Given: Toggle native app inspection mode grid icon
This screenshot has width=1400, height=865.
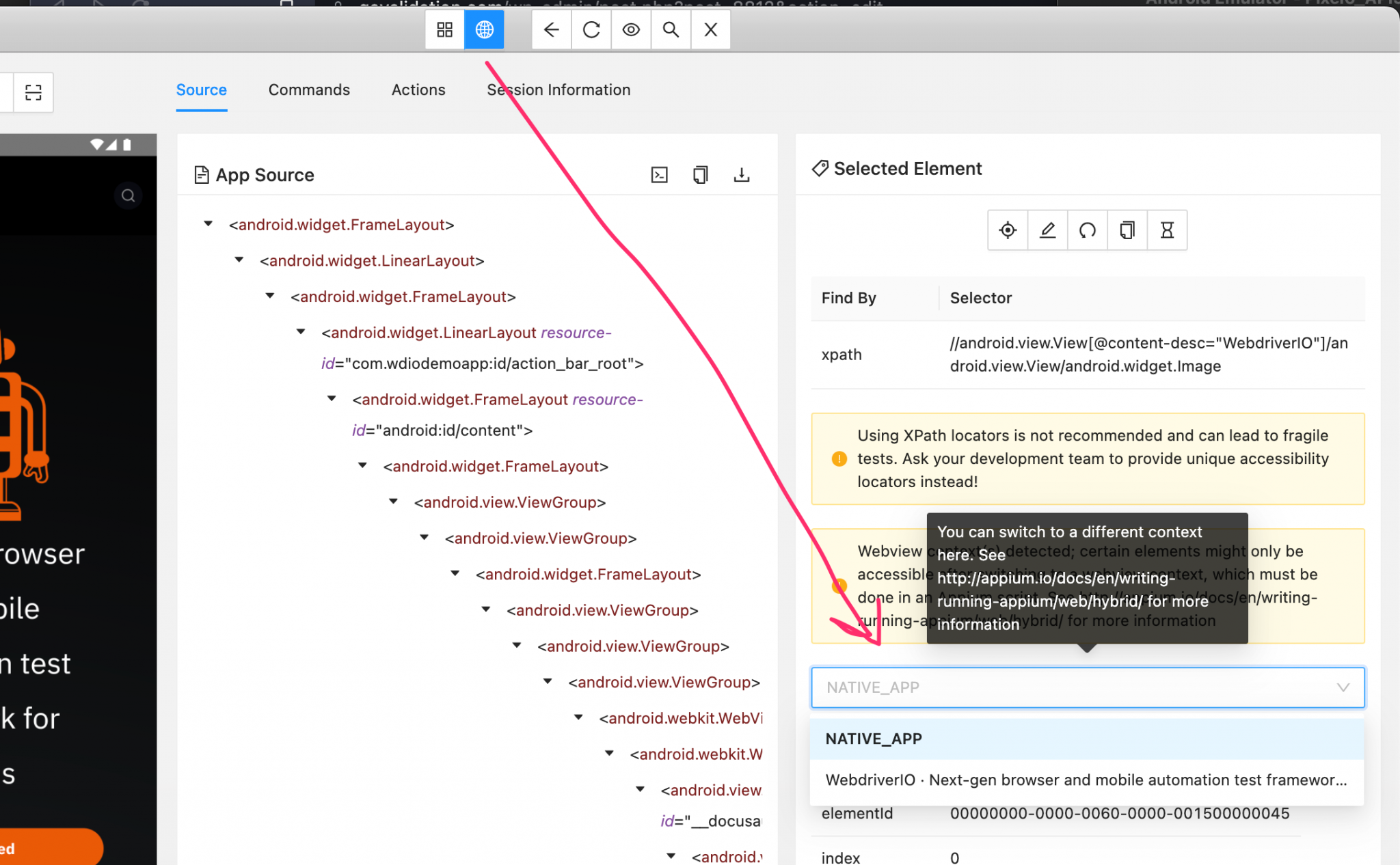Looking at the screenshot, I should click(x=445, y=29).
